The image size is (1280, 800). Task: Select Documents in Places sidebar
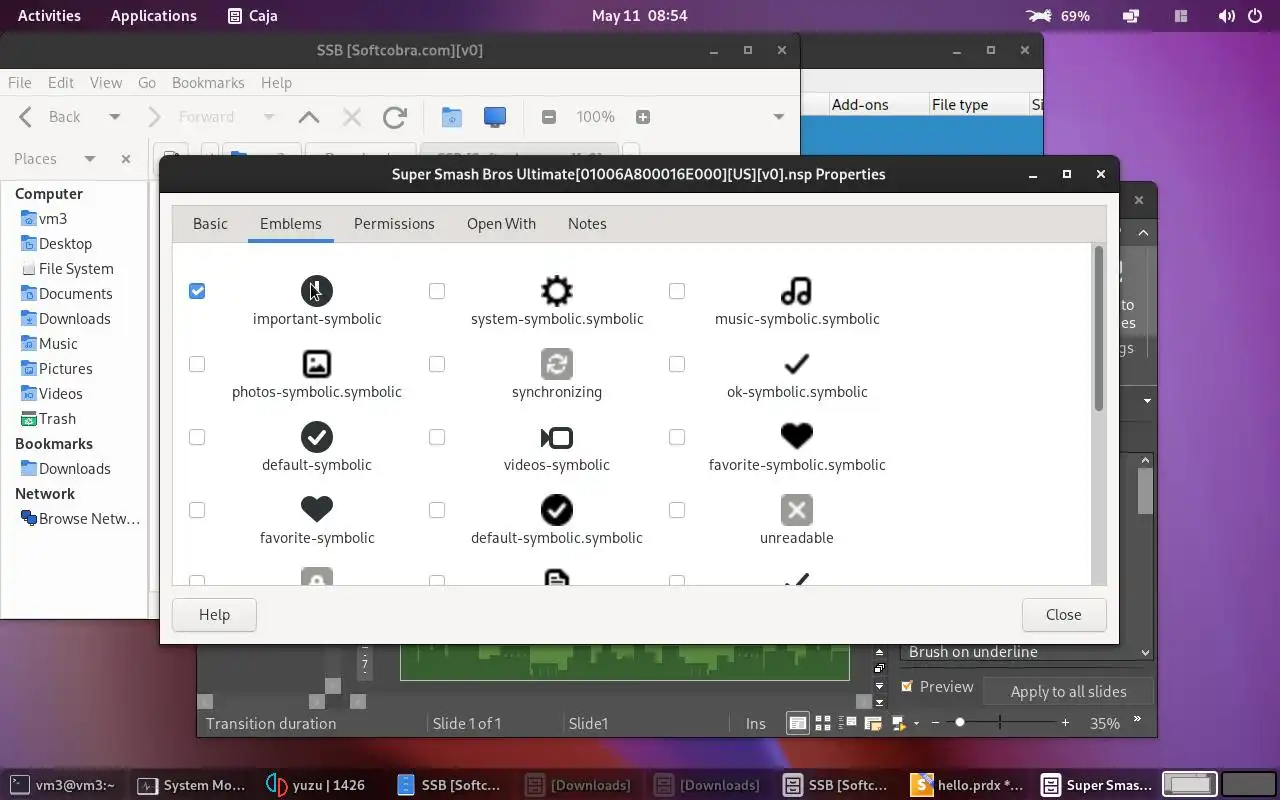(66, 294)
